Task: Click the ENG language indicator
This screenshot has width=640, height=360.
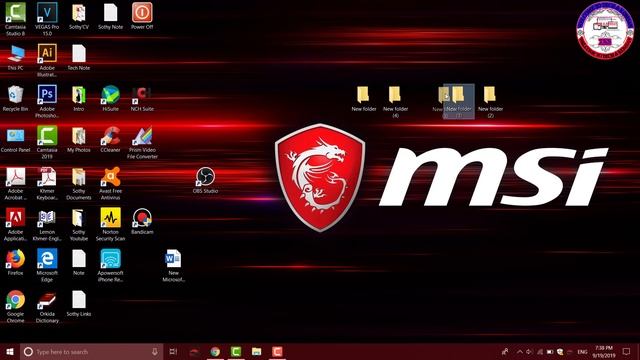Action: pyautogui.click(x=582, y=352)
